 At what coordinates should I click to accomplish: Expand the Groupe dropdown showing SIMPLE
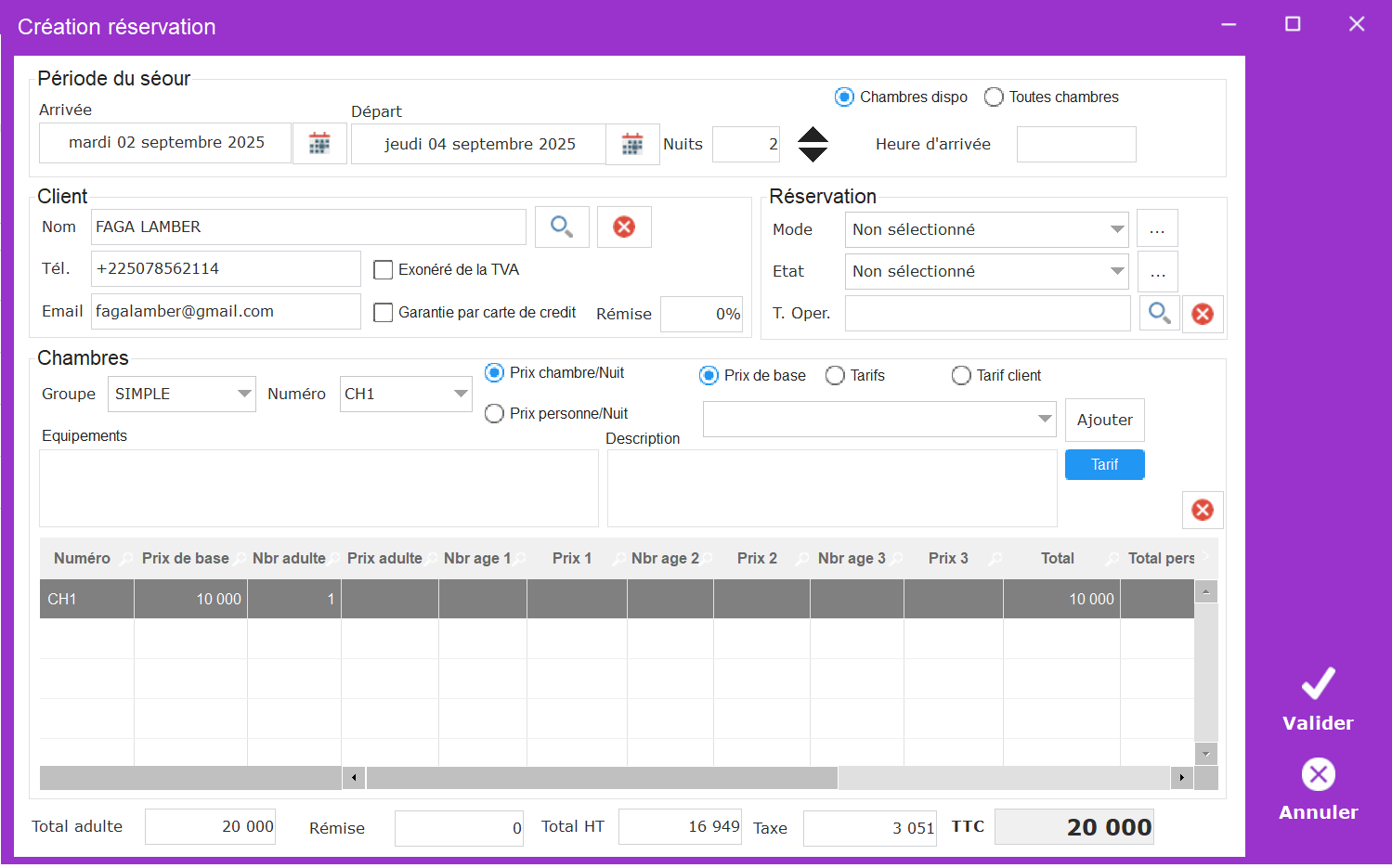click(x=244, y=394)
